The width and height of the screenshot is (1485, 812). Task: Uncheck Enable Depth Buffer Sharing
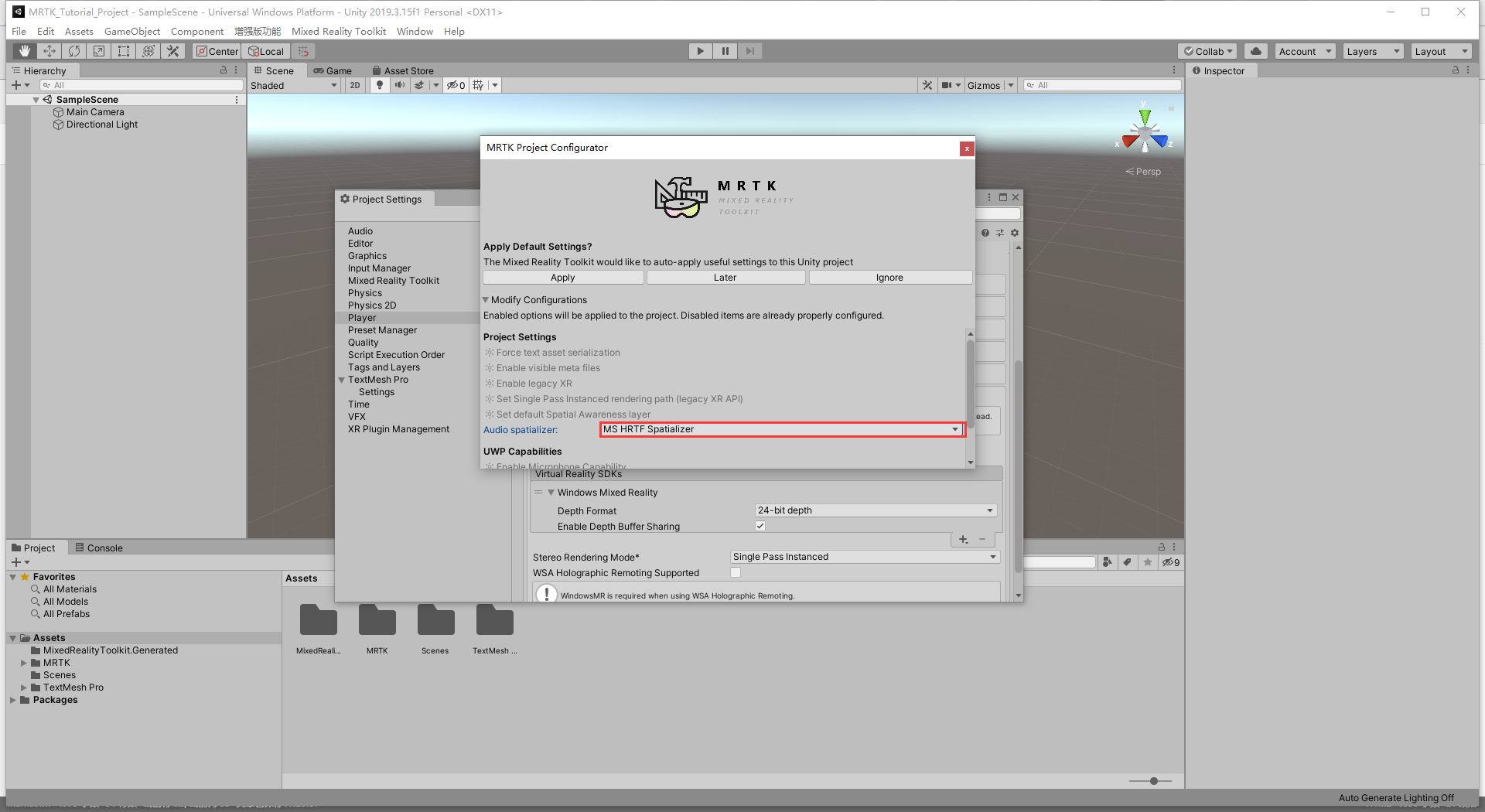click(x=760, y=526)
